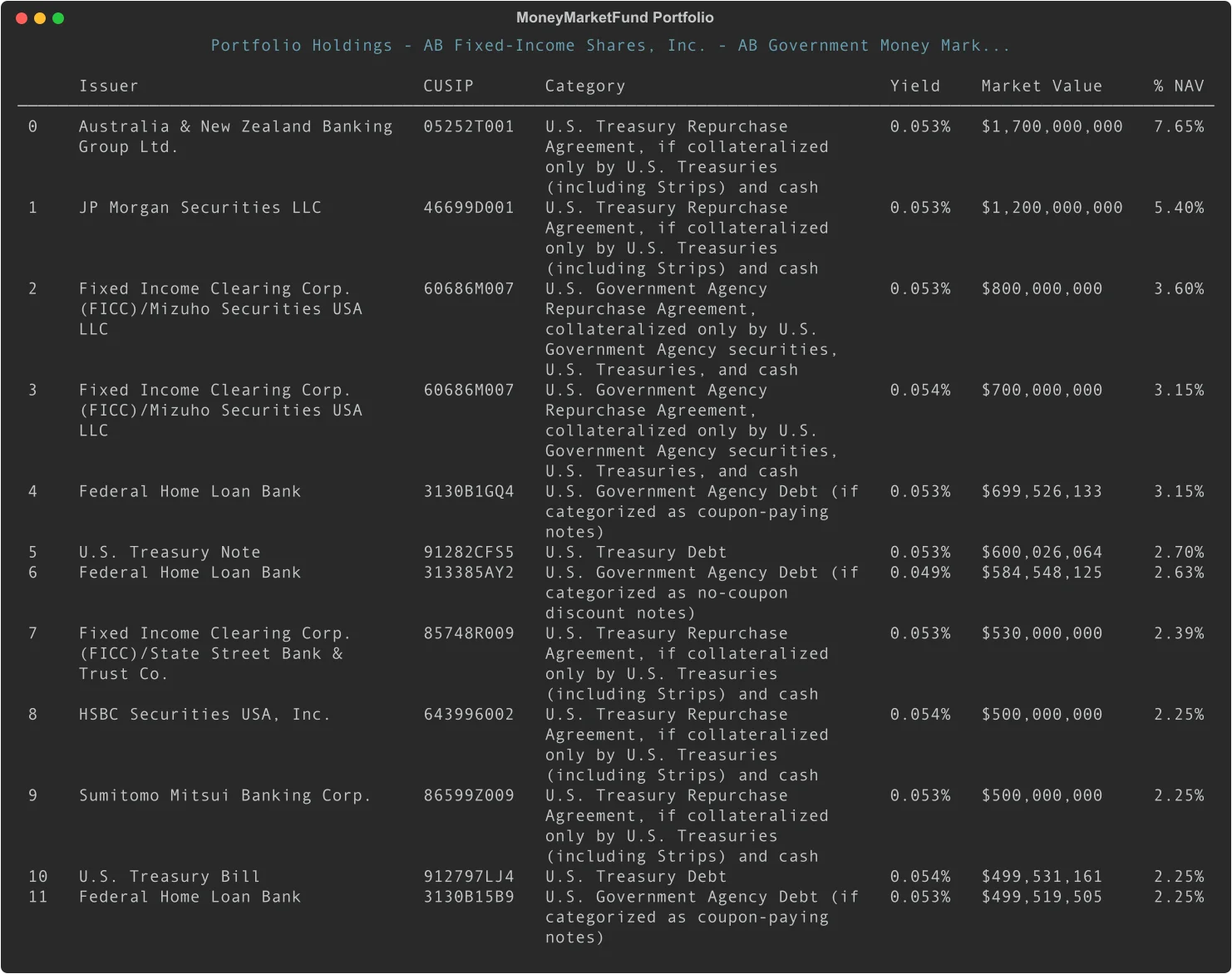
Task: Click NAV percentage 2.63%
Action: coord(1179,573)
